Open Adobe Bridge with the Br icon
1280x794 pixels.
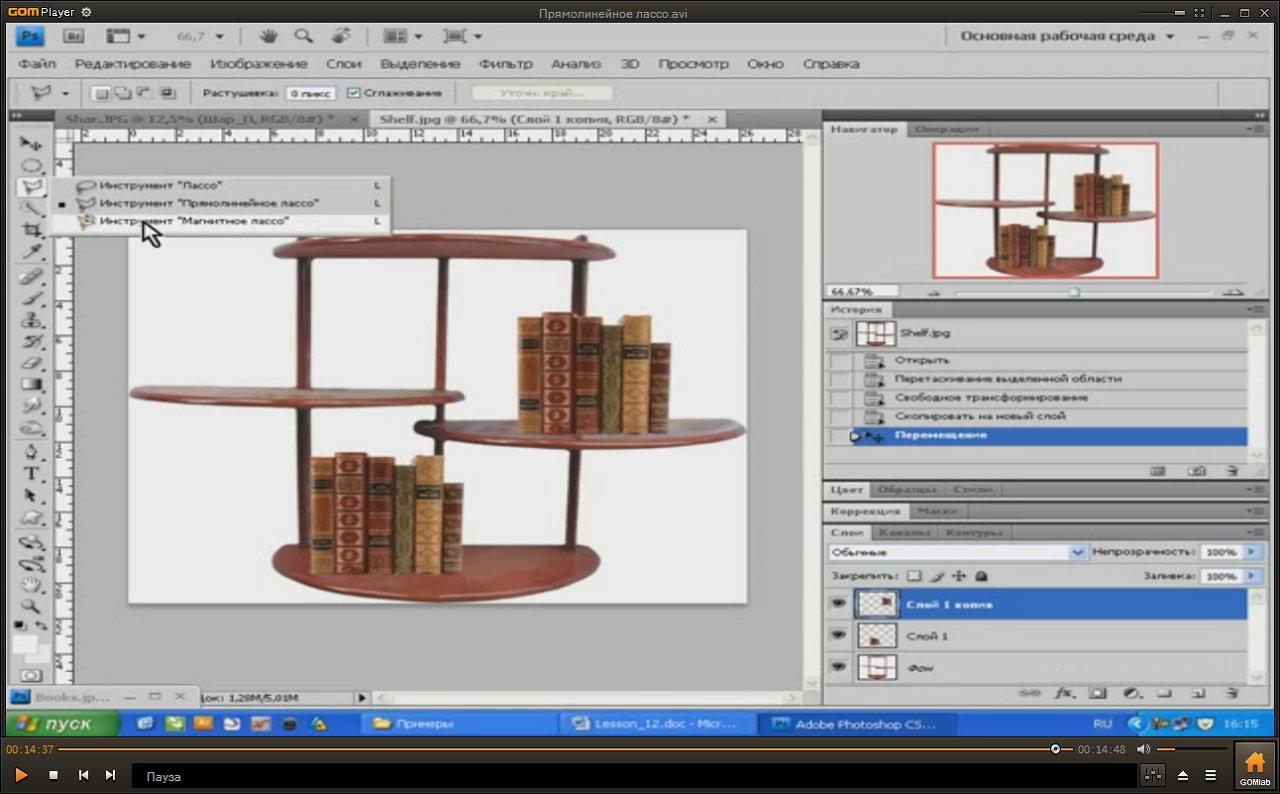click(x=73, y=36)
